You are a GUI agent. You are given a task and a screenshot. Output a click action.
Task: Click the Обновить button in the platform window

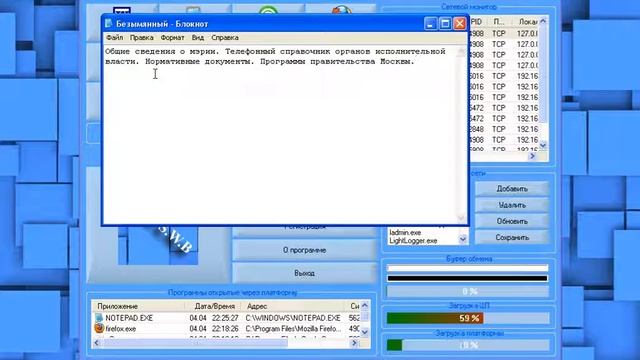click(512, 221)
